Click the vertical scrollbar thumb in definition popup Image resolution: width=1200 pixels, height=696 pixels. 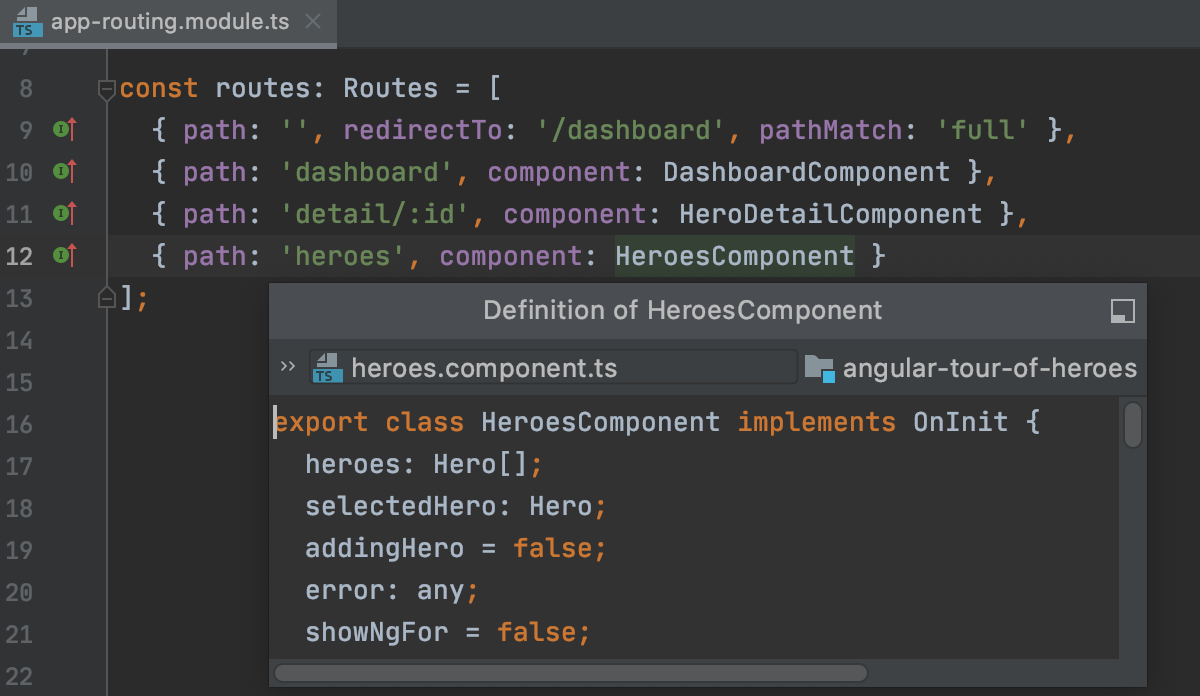(1133, 424)
